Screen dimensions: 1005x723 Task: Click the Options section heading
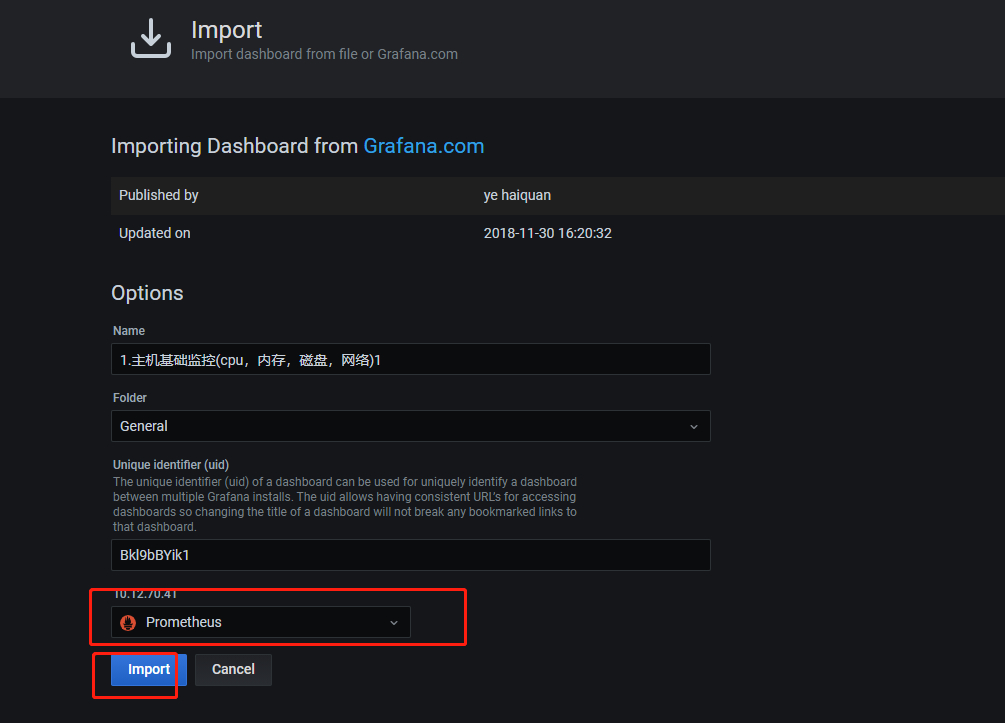pyautogui.click(x=147, y=293)
